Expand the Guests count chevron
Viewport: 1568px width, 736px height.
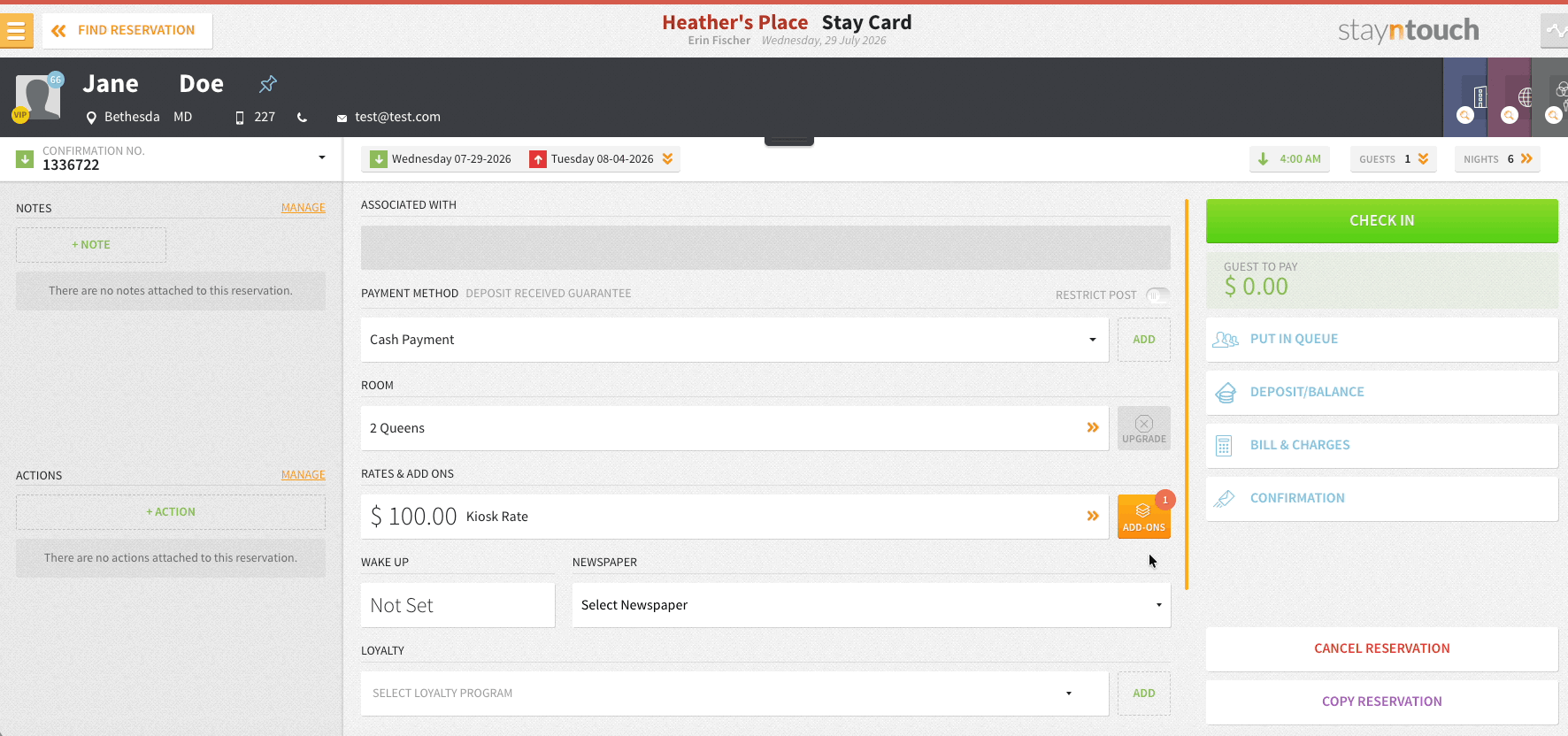[x=1423, y=159]
